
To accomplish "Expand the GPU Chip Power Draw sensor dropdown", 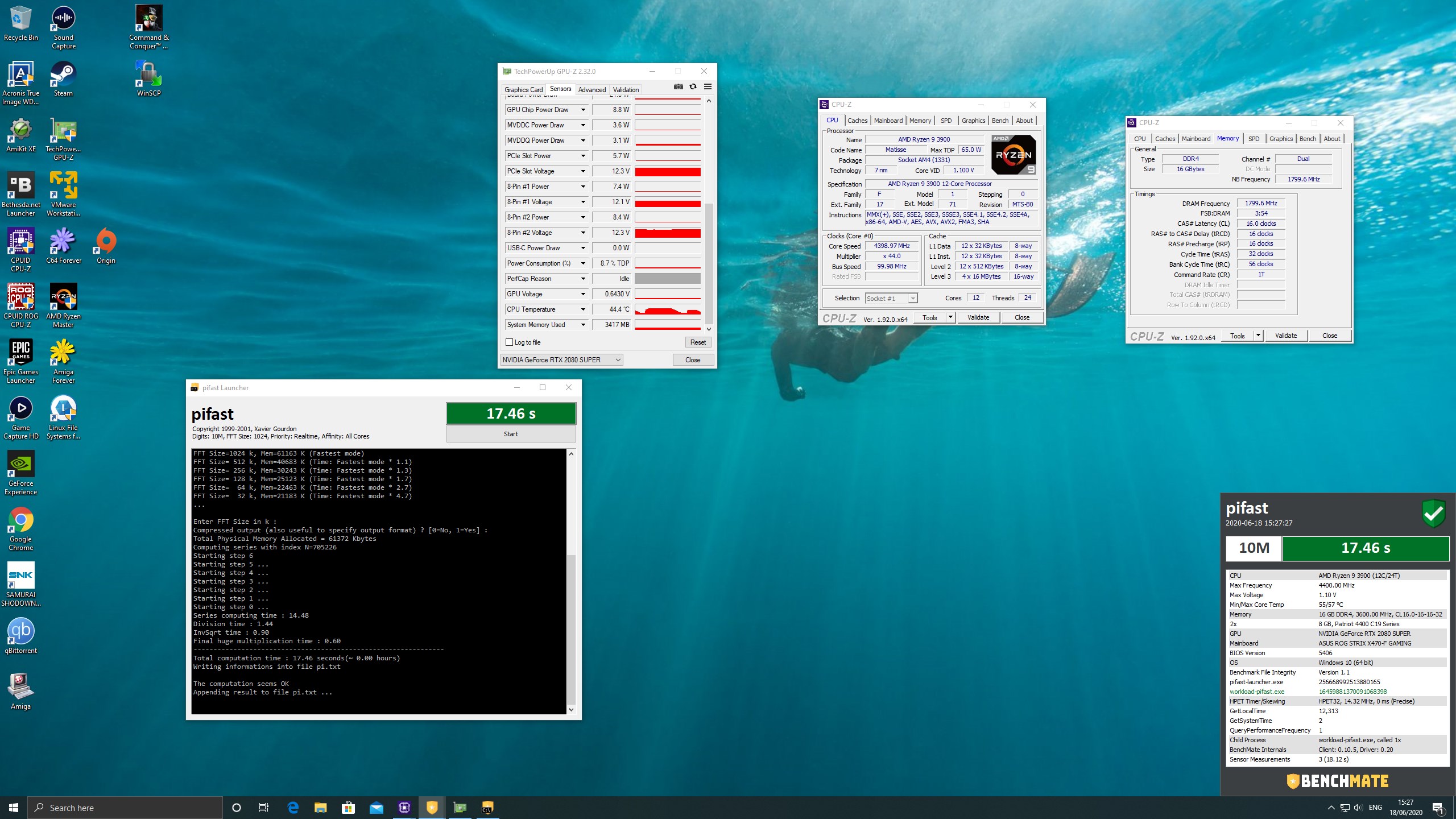I will click(583, 110).
